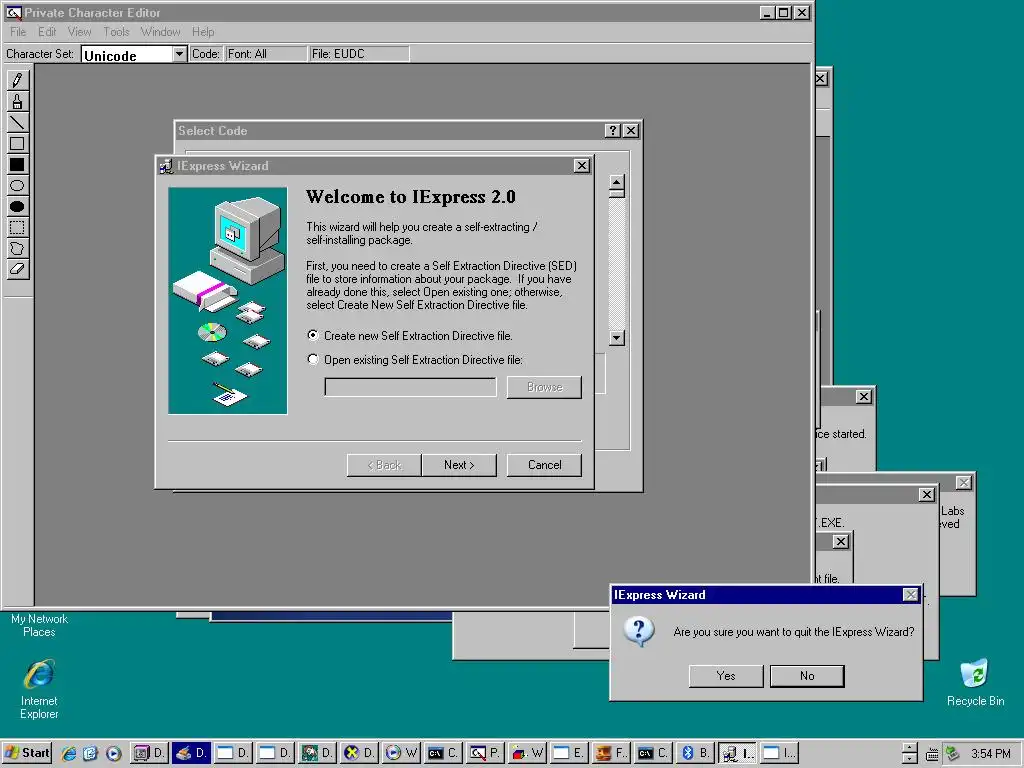The image size is (1024, 768).
Task: Open the View menu
Action: (80, 31)
